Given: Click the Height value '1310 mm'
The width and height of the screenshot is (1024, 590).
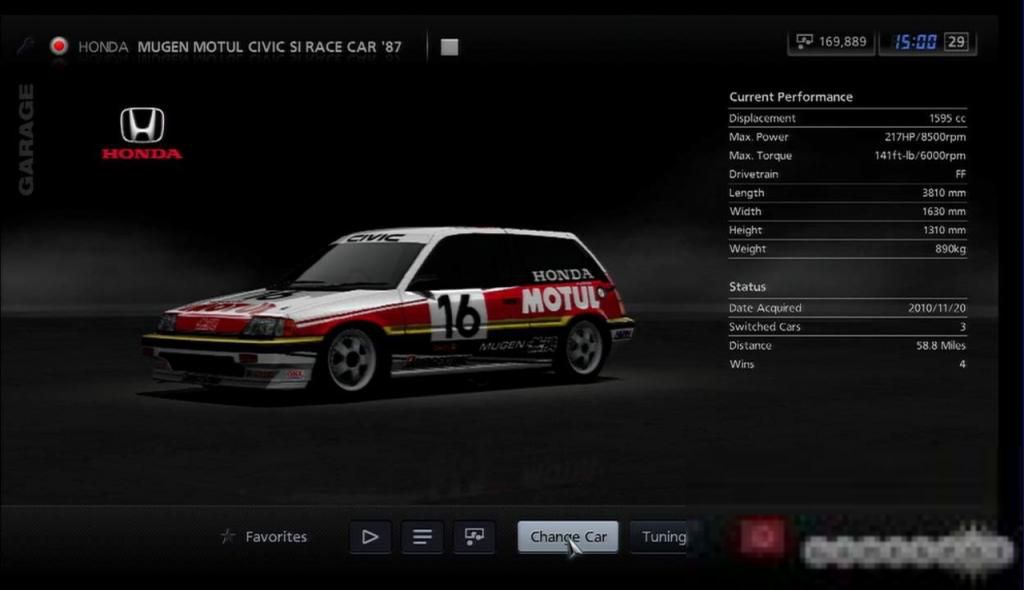Looking at the screenshot, I should 944,230.
